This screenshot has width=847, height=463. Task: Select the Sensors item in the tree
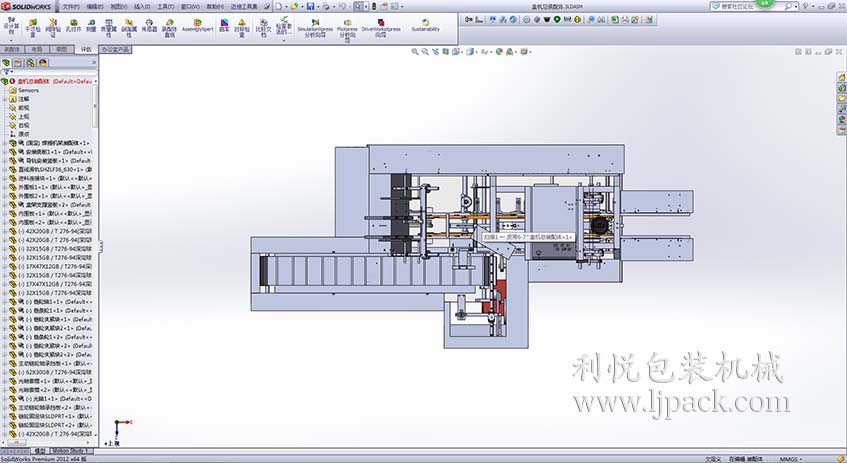pos(28,90)
